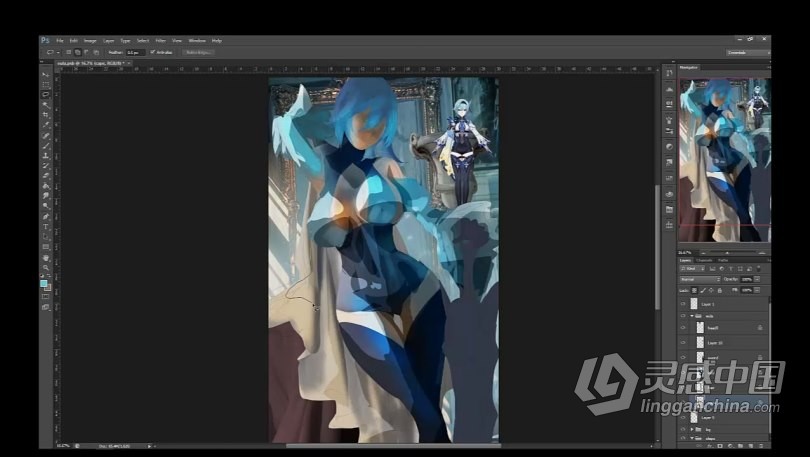Open the Fill slider dropdown arrow
The height and width of the screenshot is (457, 810).
(757, 290)
